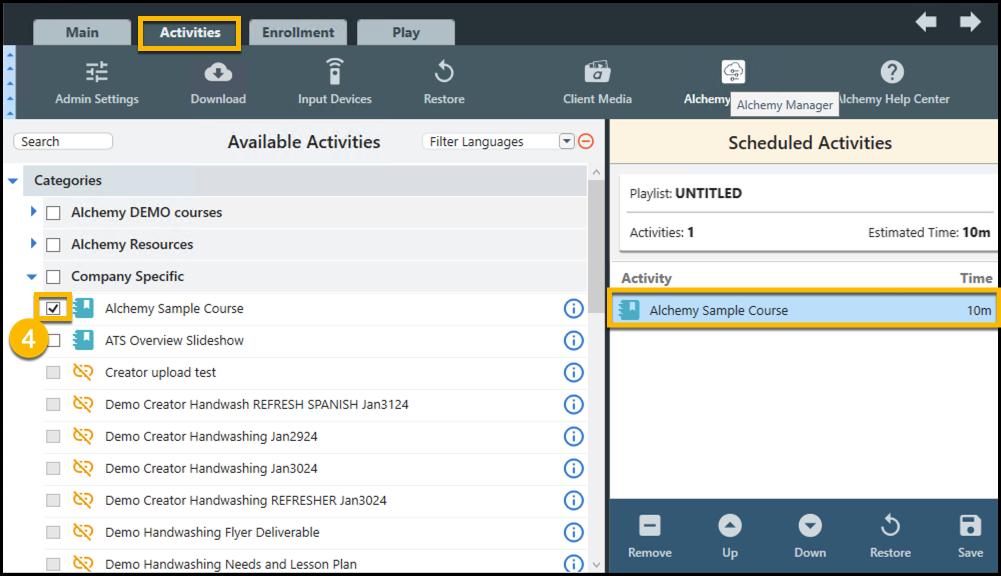Open Alchemy Help Center question mark icon
1001x576 pixels.
892,72
